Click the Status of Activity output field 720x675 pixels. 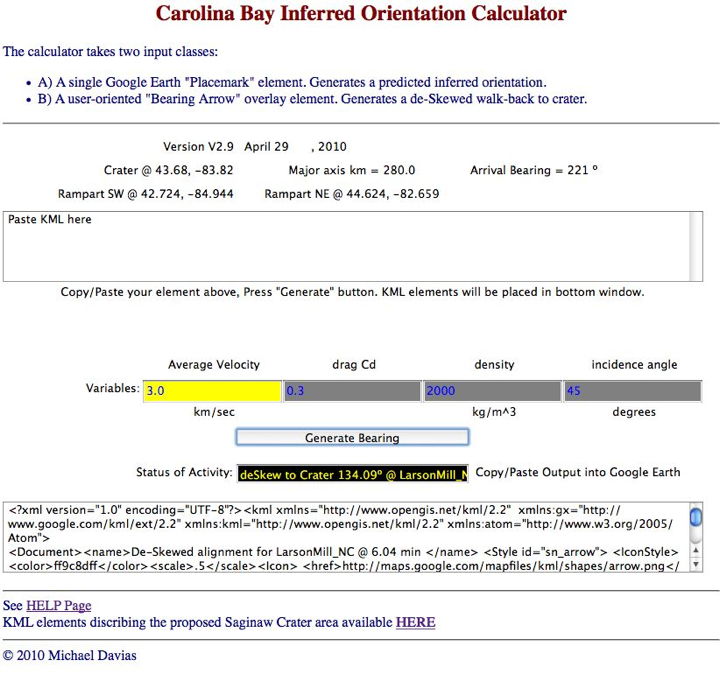click(352, 472)
